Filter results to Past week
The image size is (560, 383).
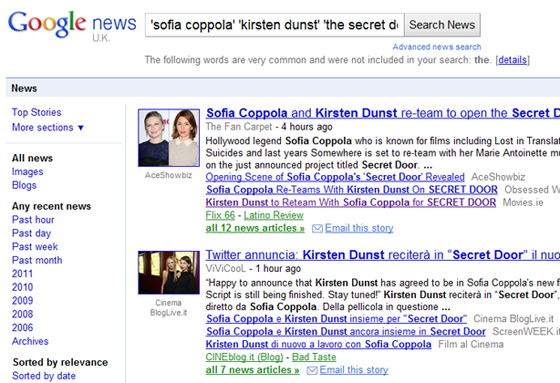point(35,247)
